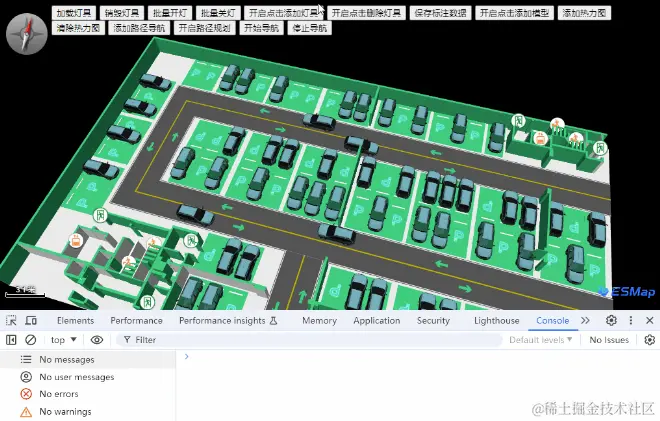Switch to the Performance tab
The height and width of the screenshot is (421, 660).
(x=136, y=320)
